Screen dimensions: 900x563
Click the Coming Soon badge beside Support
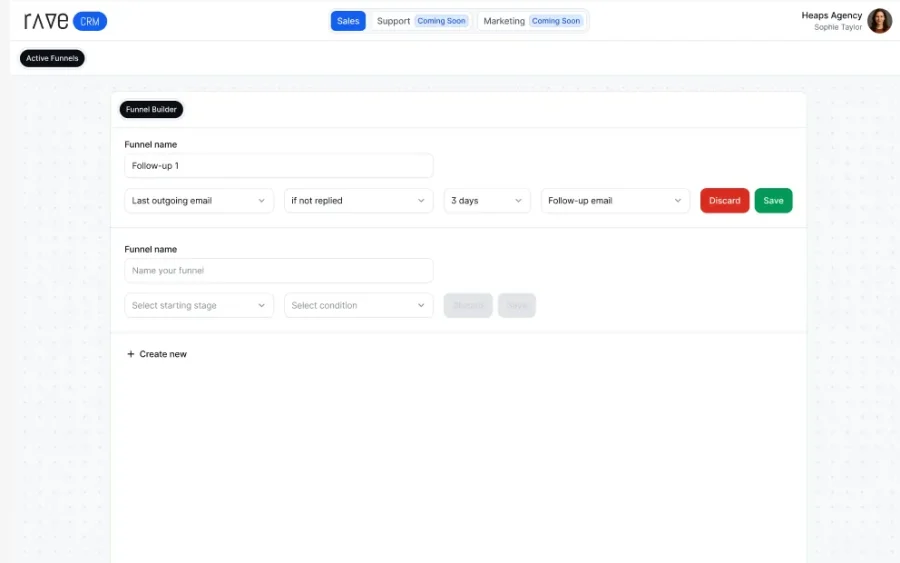(x=441, y=21)
